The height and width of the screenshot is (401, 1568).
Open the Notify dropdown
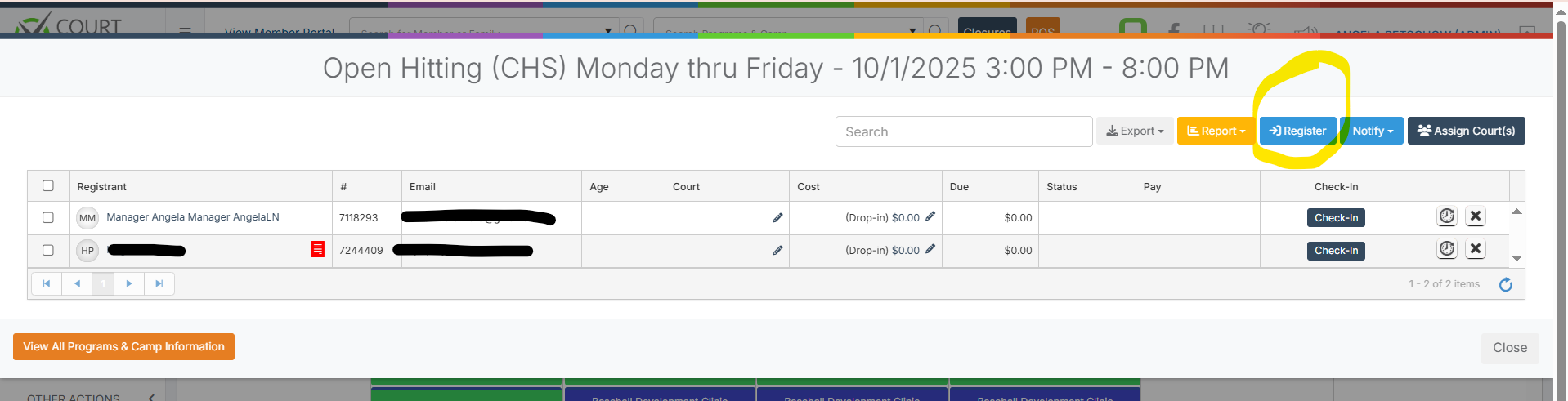point(1372,131)
